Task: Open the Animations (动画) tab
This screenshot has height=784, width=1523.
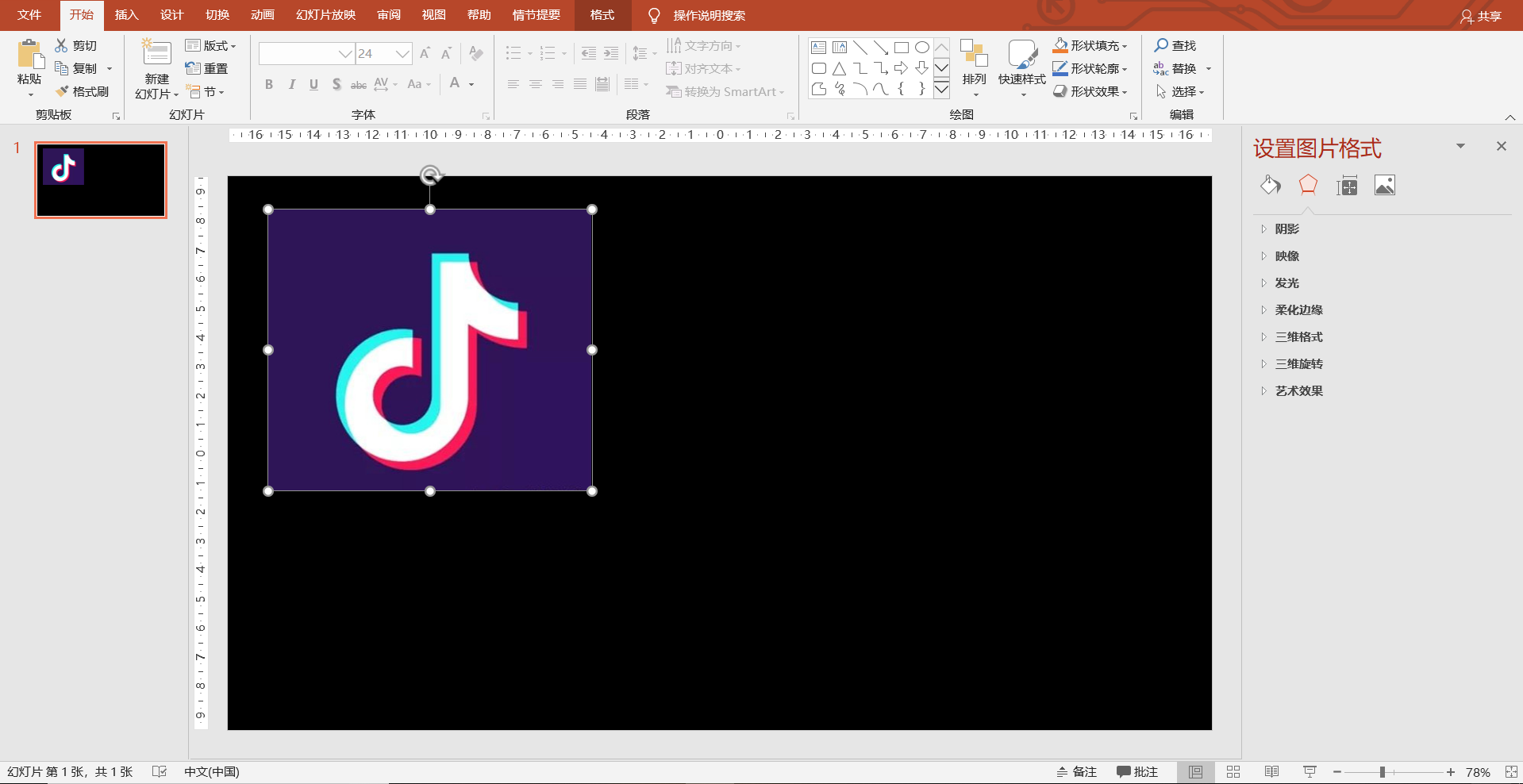Action: [262, 15]
